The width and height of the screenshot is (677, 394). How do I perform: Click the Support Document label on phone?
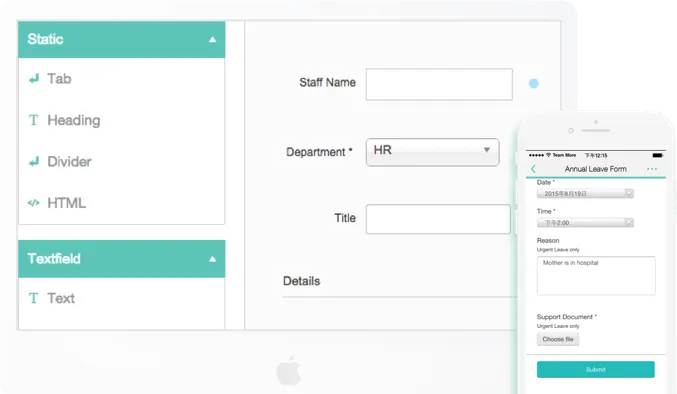point(566,317)
